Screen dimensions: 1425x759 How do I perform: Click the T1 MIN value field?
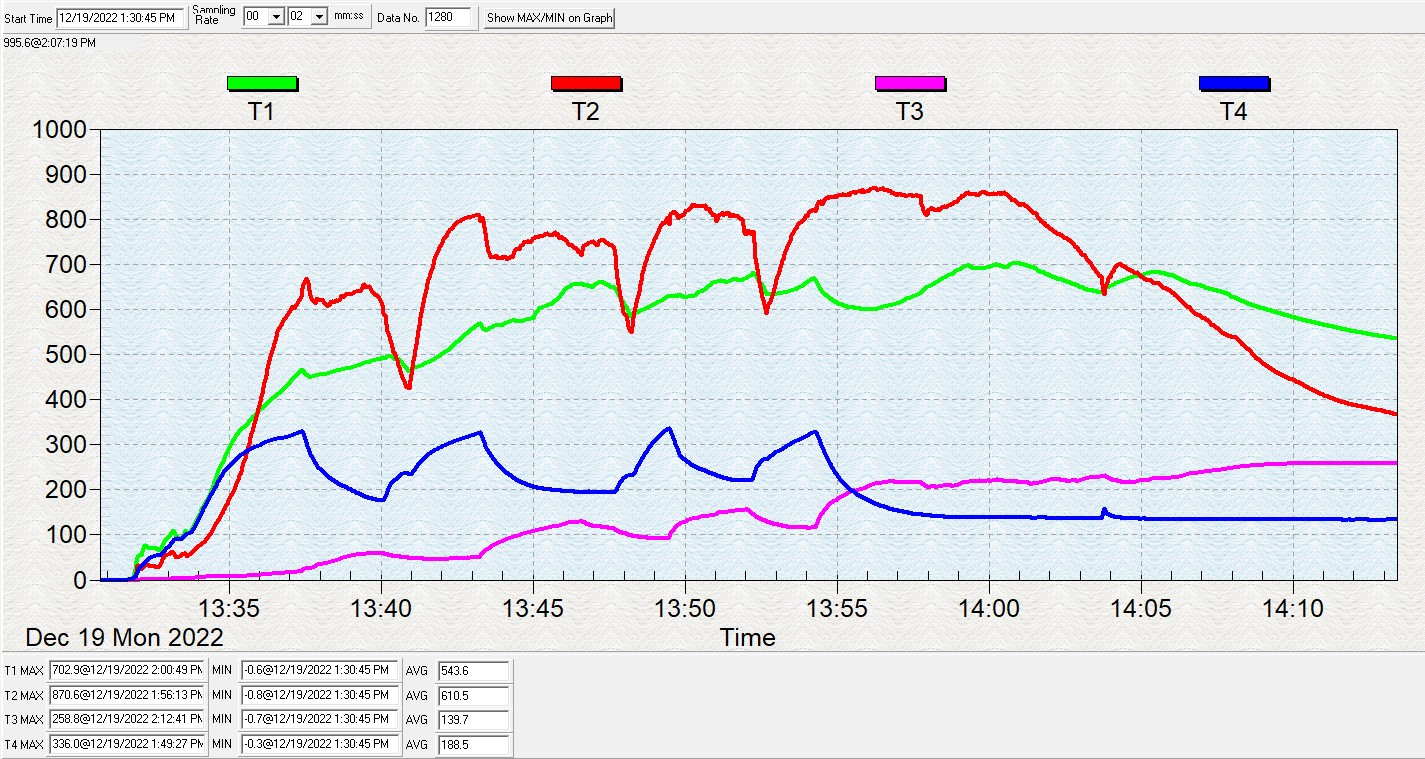point(320,671)
